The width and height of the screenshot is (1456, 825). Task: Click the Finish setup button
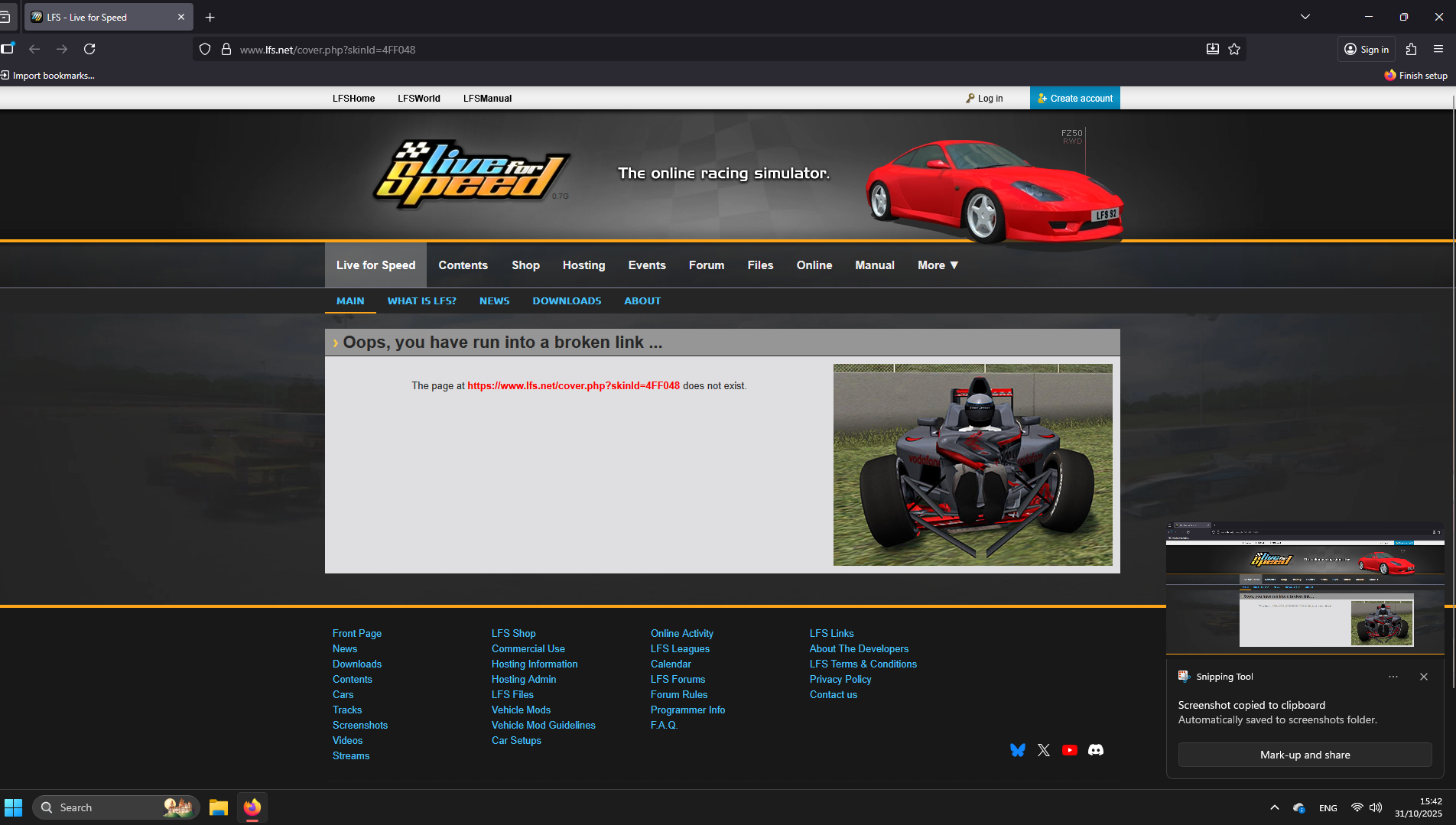1416,76
